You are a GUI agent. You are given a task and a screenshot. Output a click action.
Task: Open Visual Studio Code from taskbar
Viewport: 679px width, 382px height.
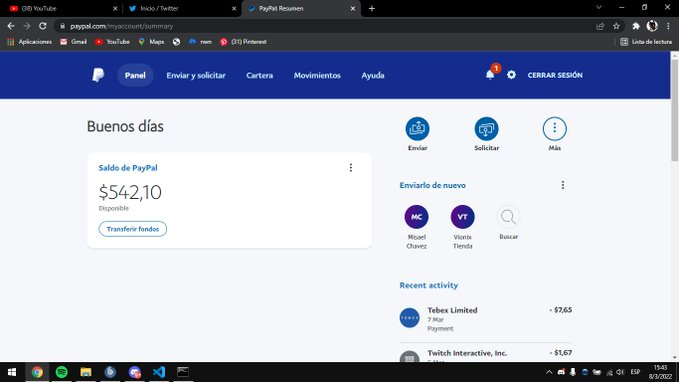[x=159, y=372]
